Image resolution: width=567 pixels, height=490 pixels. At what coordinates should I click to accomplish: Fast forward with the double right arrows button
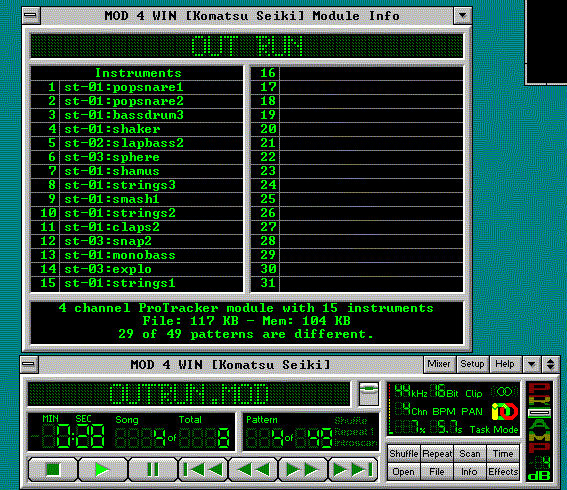point(303,469)
